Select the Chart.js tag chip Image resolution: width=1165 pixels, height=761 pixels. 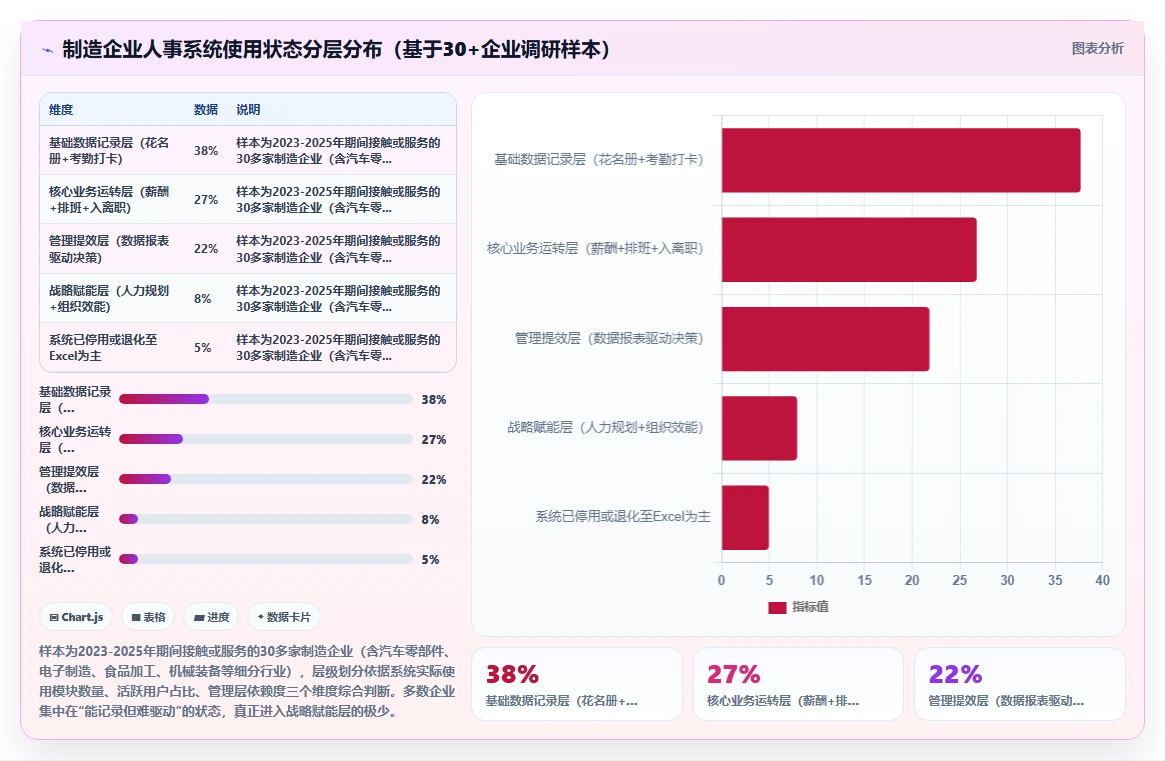click(x=76, y=617)
